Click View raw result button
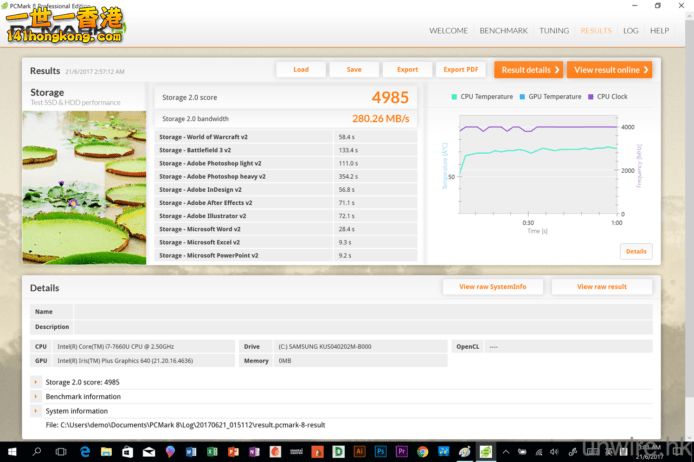Screen dimensions: 694x462 [602, 287]
